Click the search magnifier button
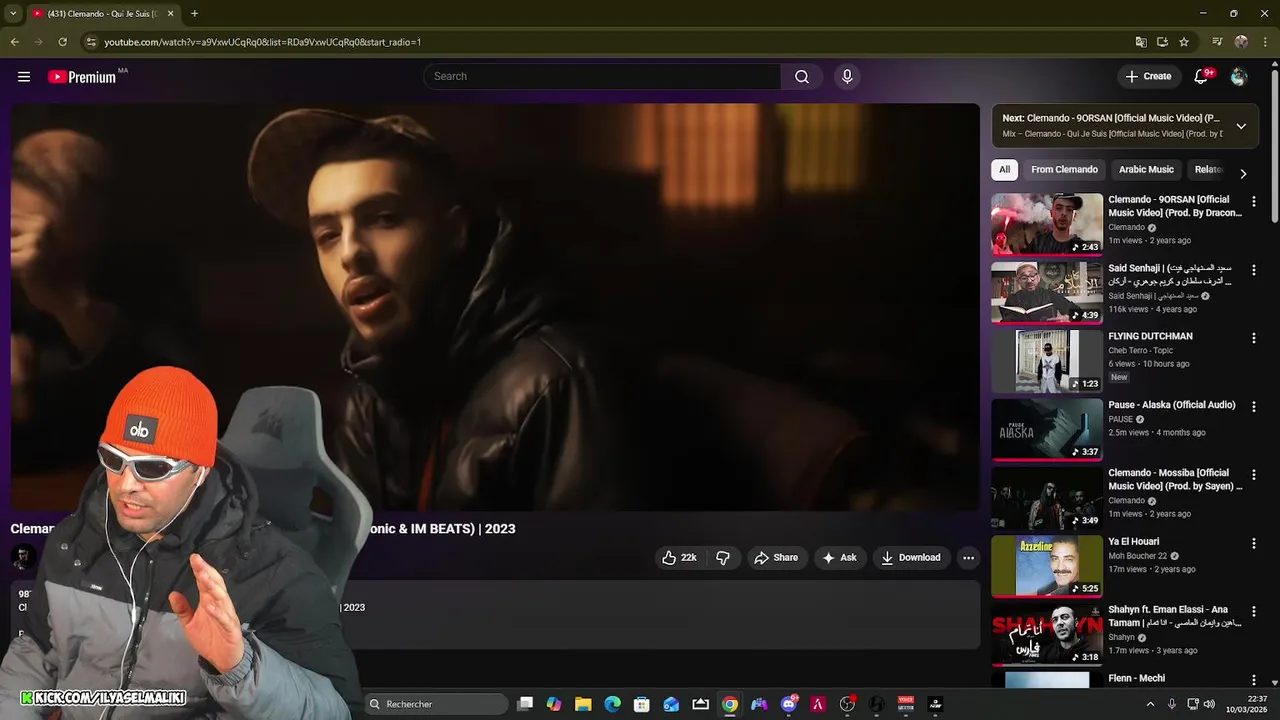 click(802, 77)
